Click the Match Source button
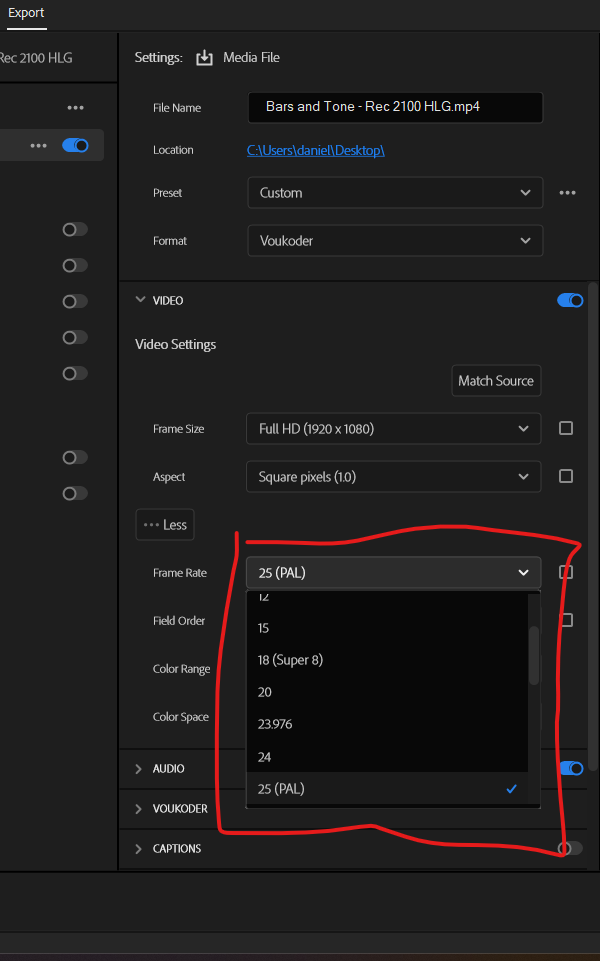This screenshot has width=600, height=961. (x=496, y=381)
